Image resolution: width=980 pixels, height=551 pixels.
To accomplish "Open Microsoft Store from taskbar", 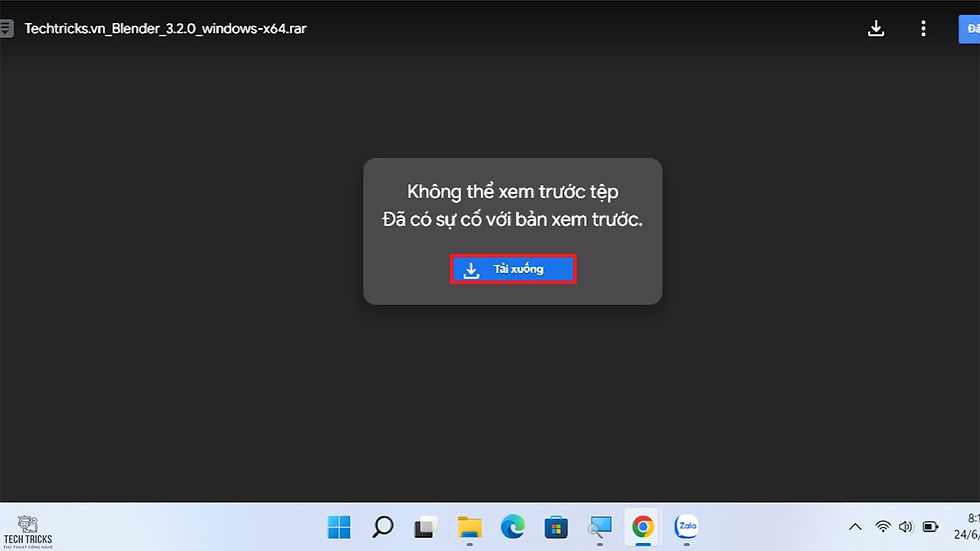I will pos(556,527).
